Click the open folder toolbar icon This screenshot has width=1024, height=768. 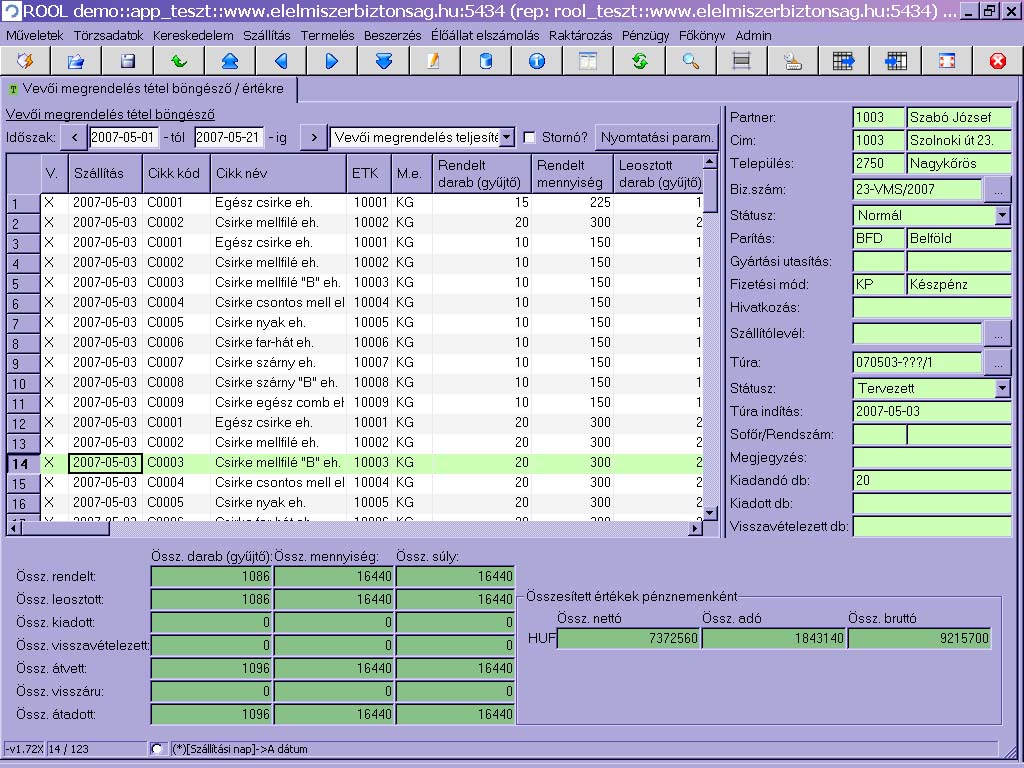(76, 61)
